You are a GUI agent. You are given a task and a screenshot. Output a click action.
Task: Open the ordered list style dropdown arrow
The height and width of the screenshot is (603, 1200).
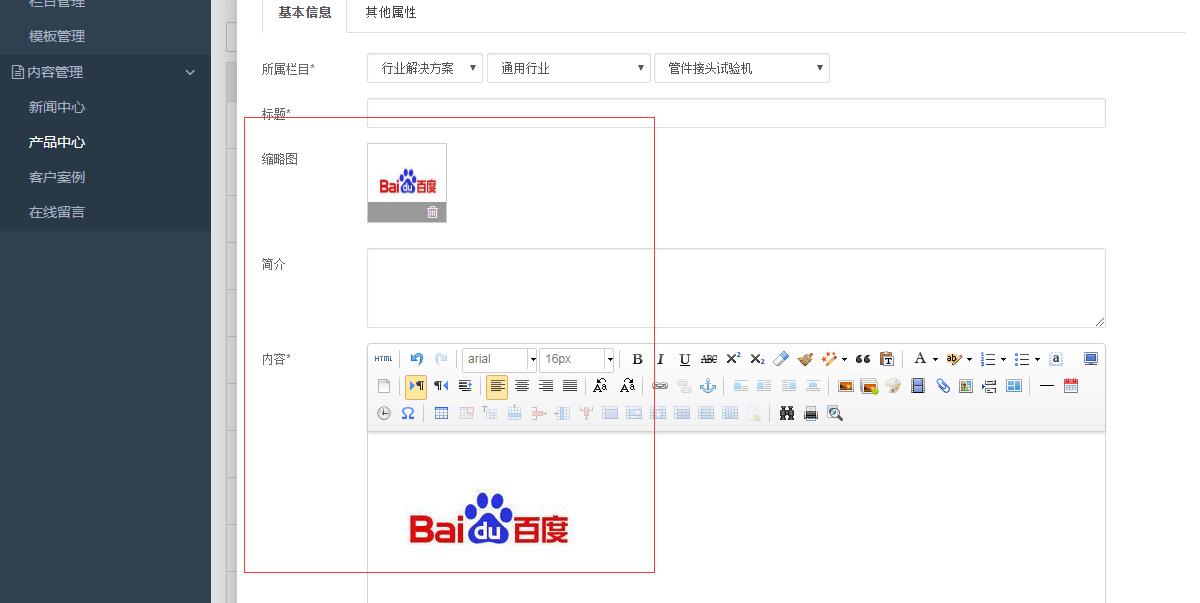point(1003,359)
